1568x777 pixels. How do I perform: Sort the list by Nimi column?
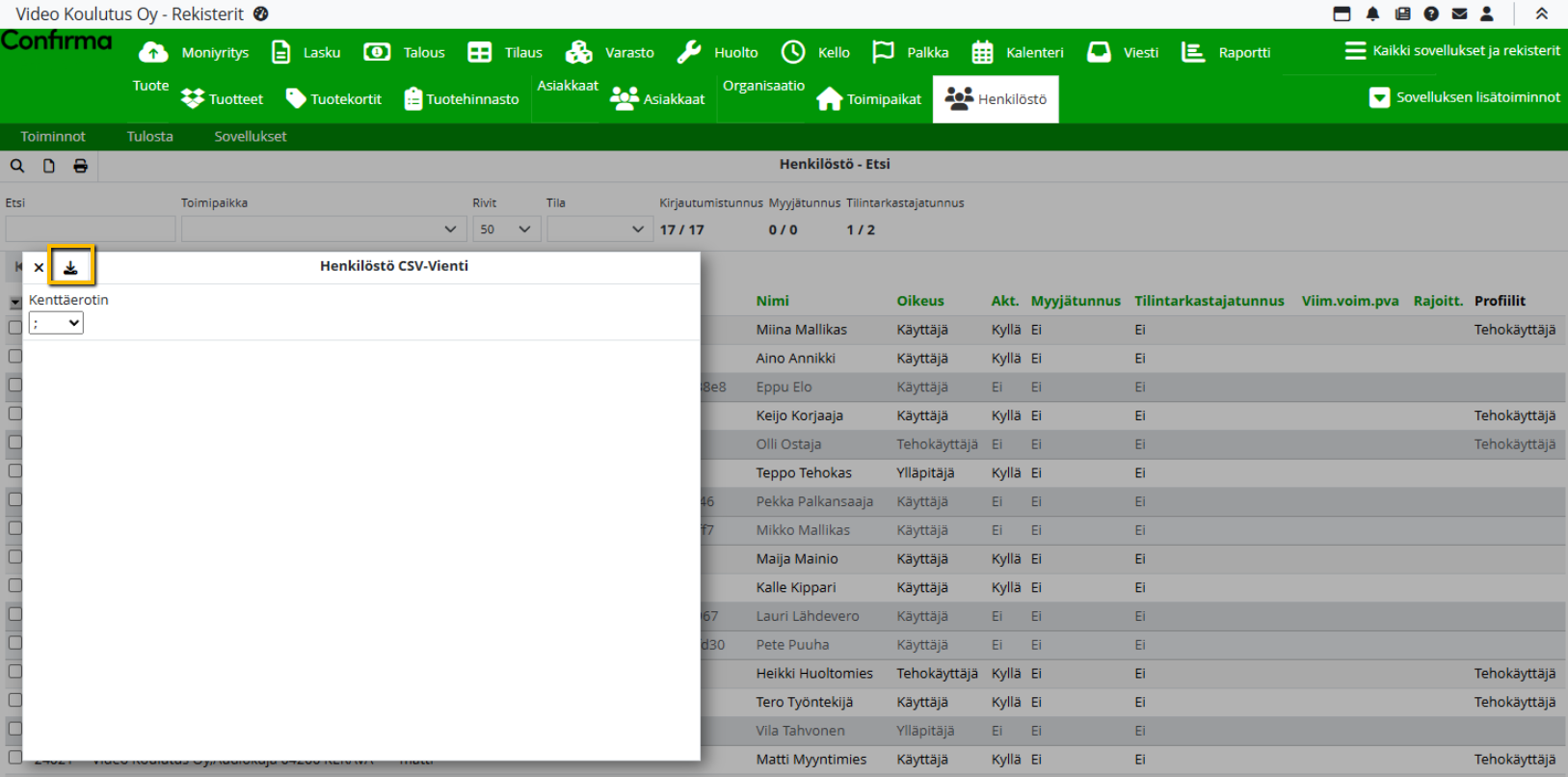click(x=772, y=301)
